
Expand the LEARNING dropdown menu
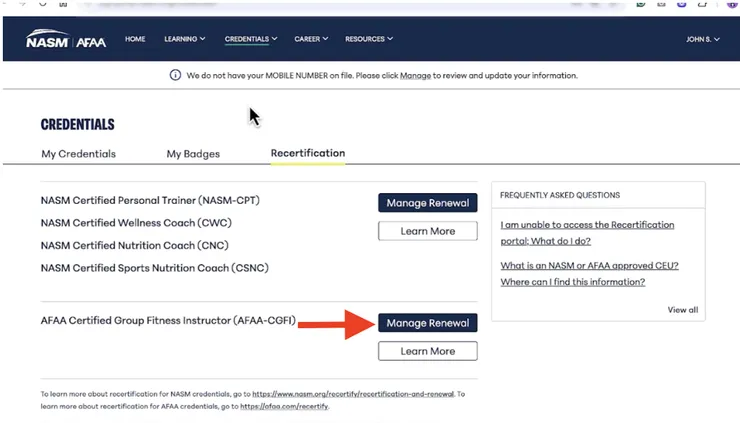(185, 39)
